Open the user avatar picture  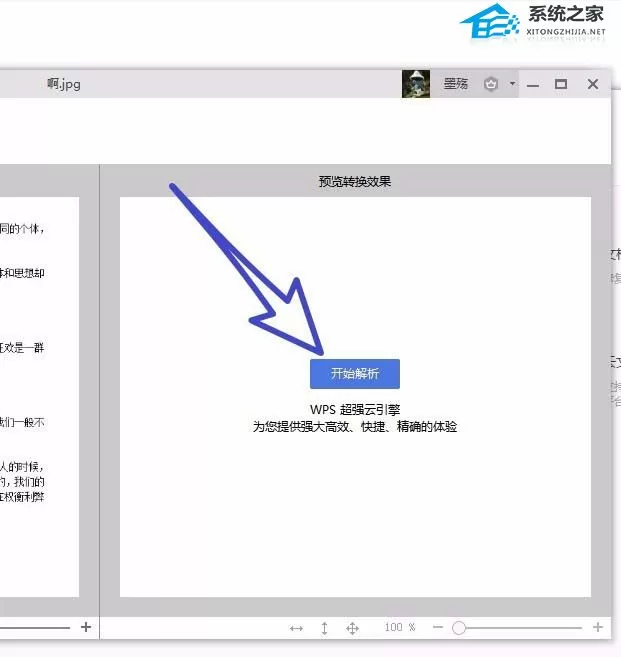(416, 84)
